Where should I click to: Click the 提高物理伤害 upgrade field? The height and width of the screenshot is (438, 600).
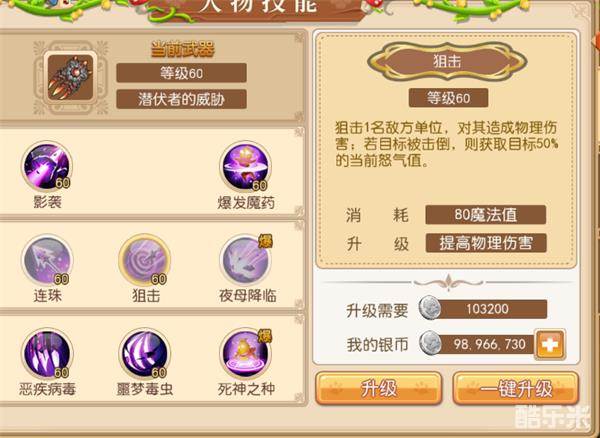click(x=486, y=243)
